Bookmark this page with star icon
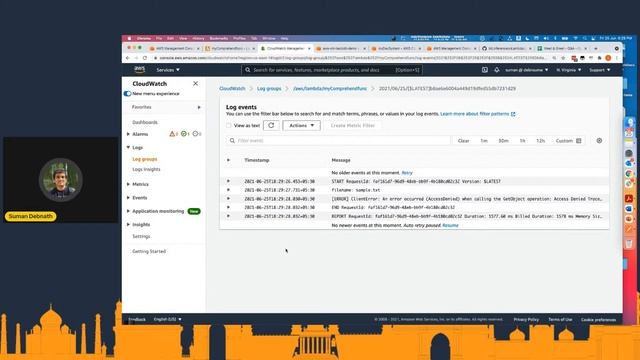This screenshot has height=360, width=640. point(563,58)
